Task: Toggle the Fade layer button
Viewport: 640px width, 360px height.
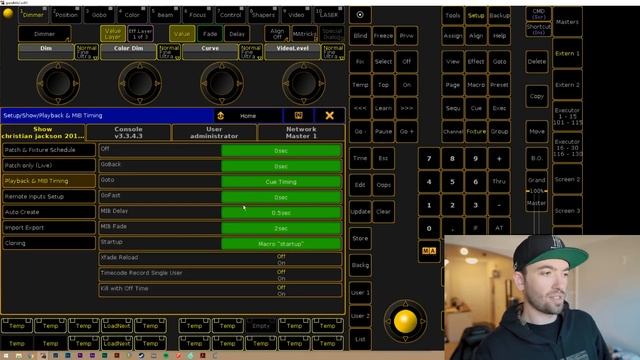Action: click(210, 34)
